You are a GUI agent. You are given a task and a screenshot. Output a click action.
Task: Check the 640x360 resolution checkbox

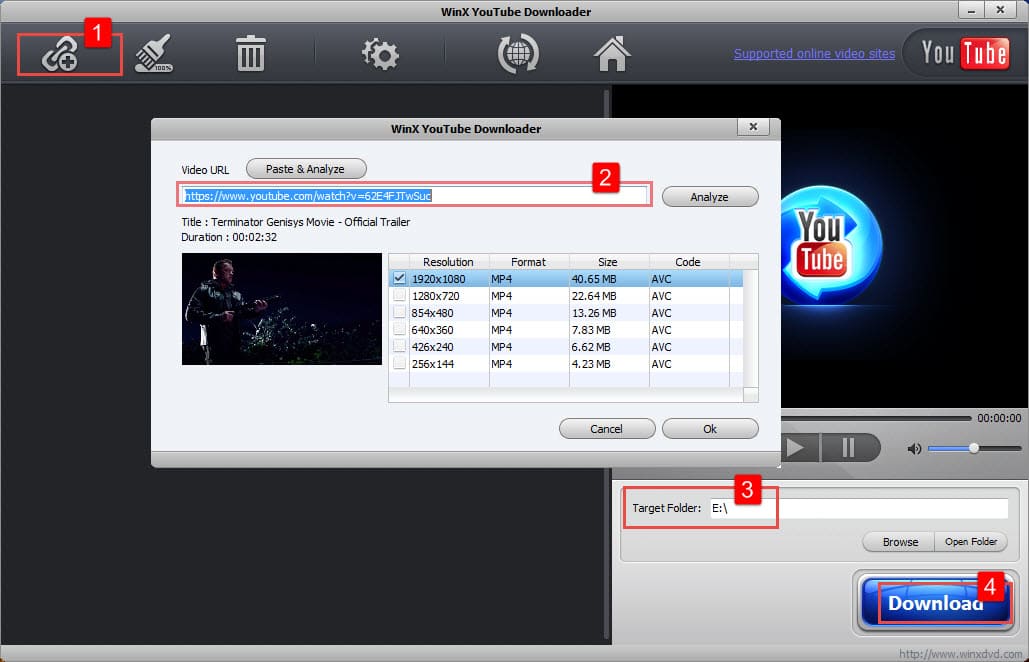point(399,329)
